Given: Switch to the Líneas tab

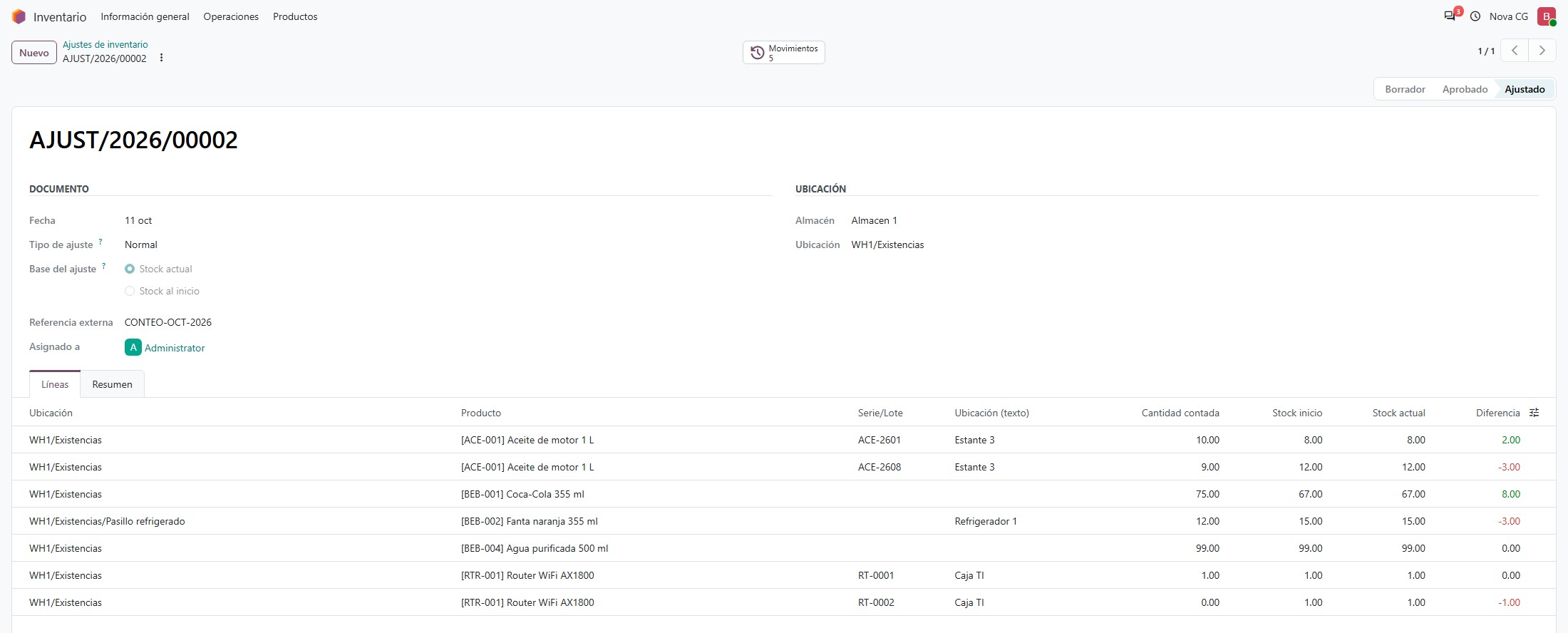Looking at the screenshot, I should (55, 384).
